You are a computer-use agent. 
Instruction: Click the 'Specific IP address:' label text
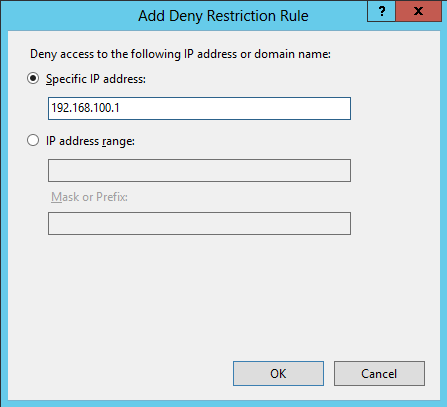coord(96,79)
